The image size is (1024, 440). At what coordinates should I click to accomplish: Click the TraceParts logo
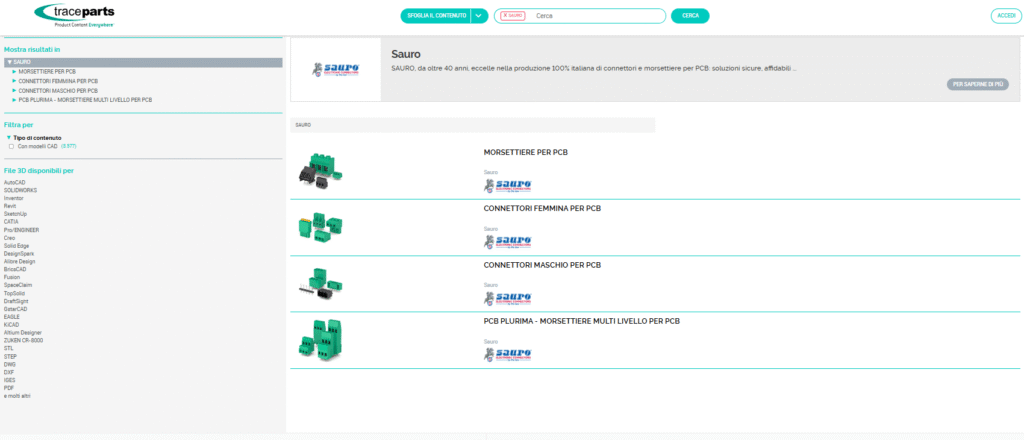(75, 15)
